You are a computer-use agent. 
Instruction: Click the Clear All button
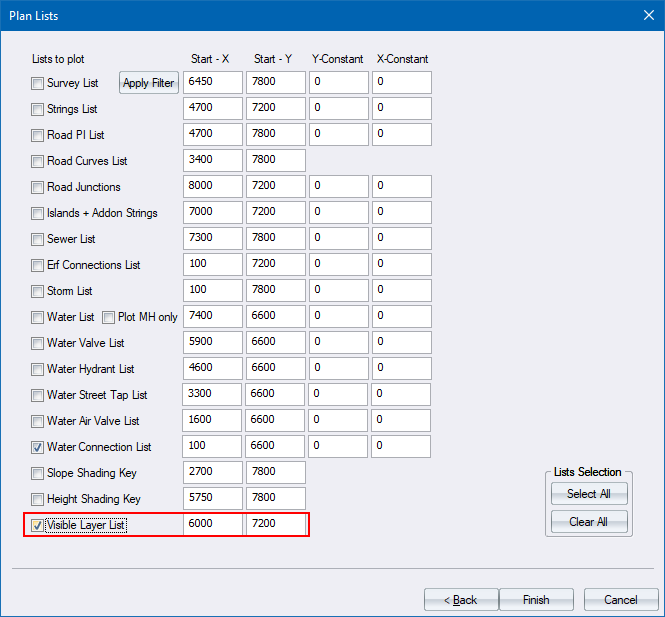point(588,522)
